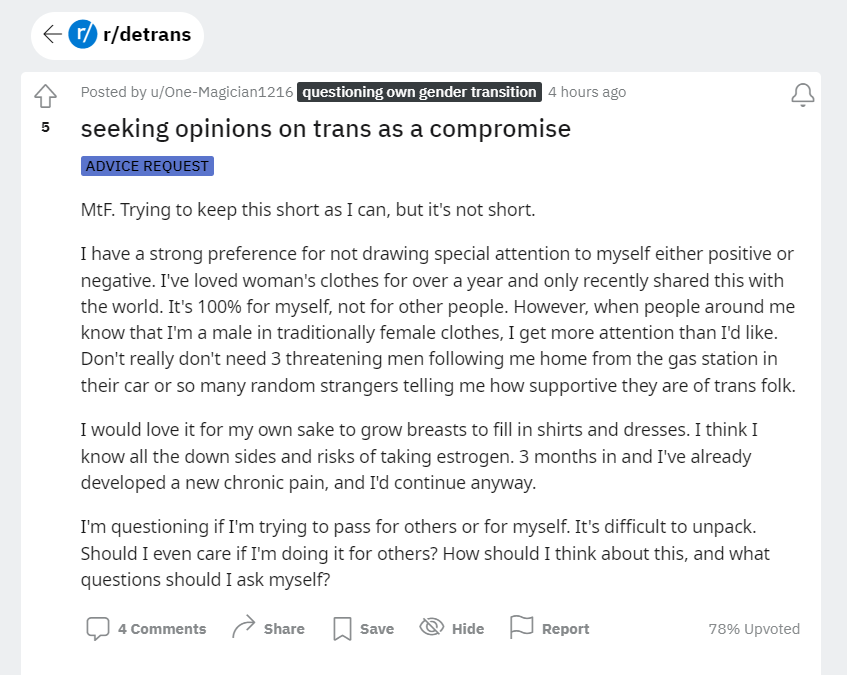The width and height of the screenshot is (847, 675).
Task: Open the r/detrans subreddit link
Action: tap(147, 35)
